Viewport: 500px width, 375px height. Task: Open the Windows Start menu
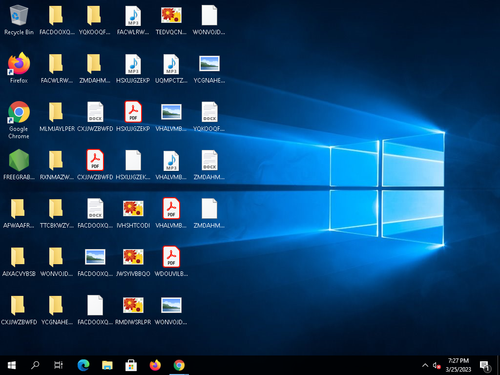point(12,365)
